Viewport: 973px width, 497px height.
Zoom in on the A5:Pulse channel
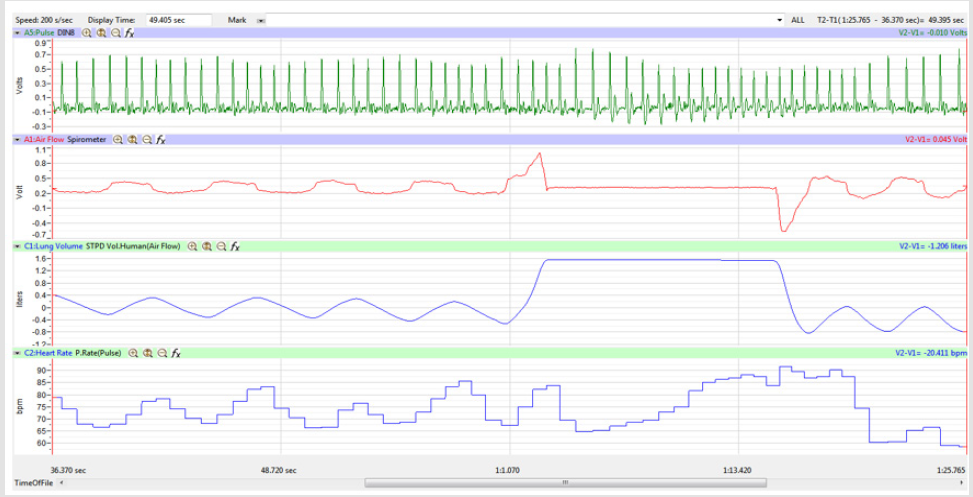87,33
